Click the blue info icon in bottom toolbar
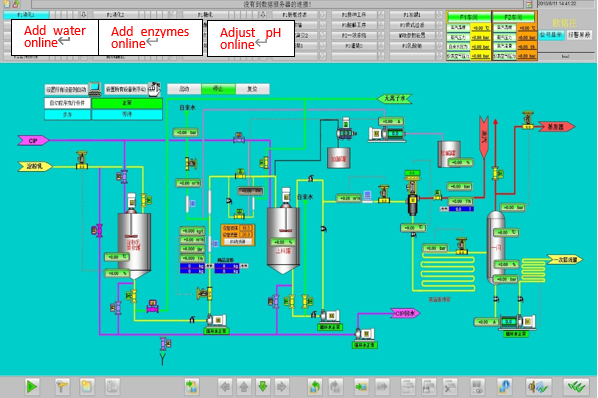This screenshot has height=398, width=598. pos(504,387)
